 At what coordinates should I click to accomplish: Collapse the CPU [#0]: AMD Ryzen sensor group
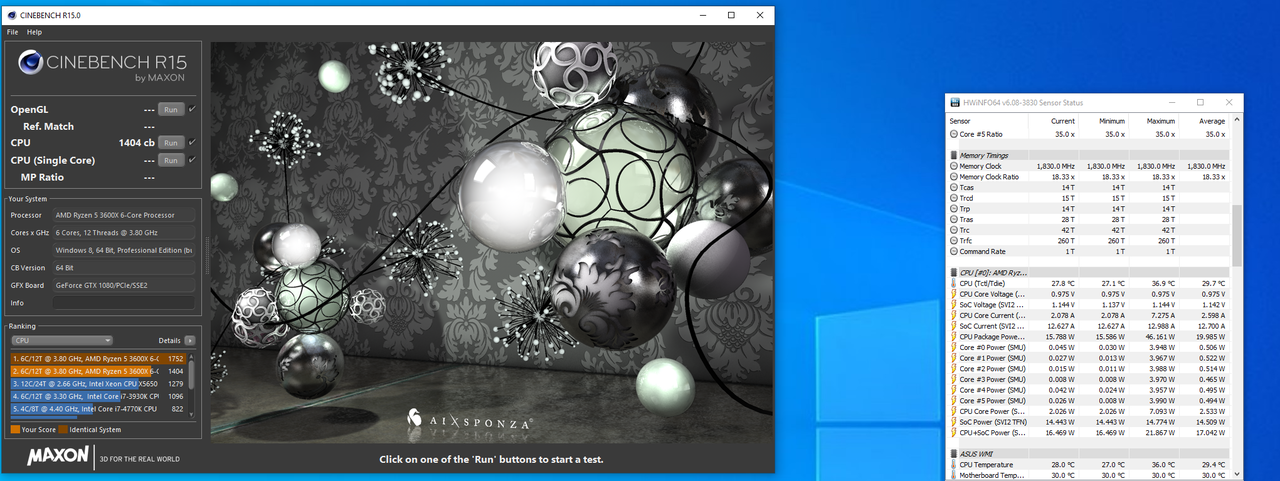pyautogui.click(x=953, y=272)
